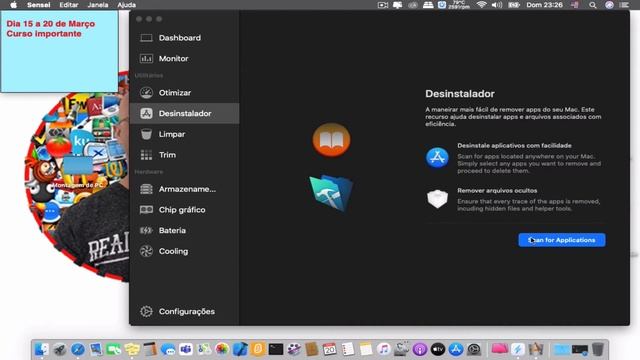Screen dimensions: 640x360
Task: Open Reminders from the Dock
Action: pyautogui.click(x=348, y=349)
